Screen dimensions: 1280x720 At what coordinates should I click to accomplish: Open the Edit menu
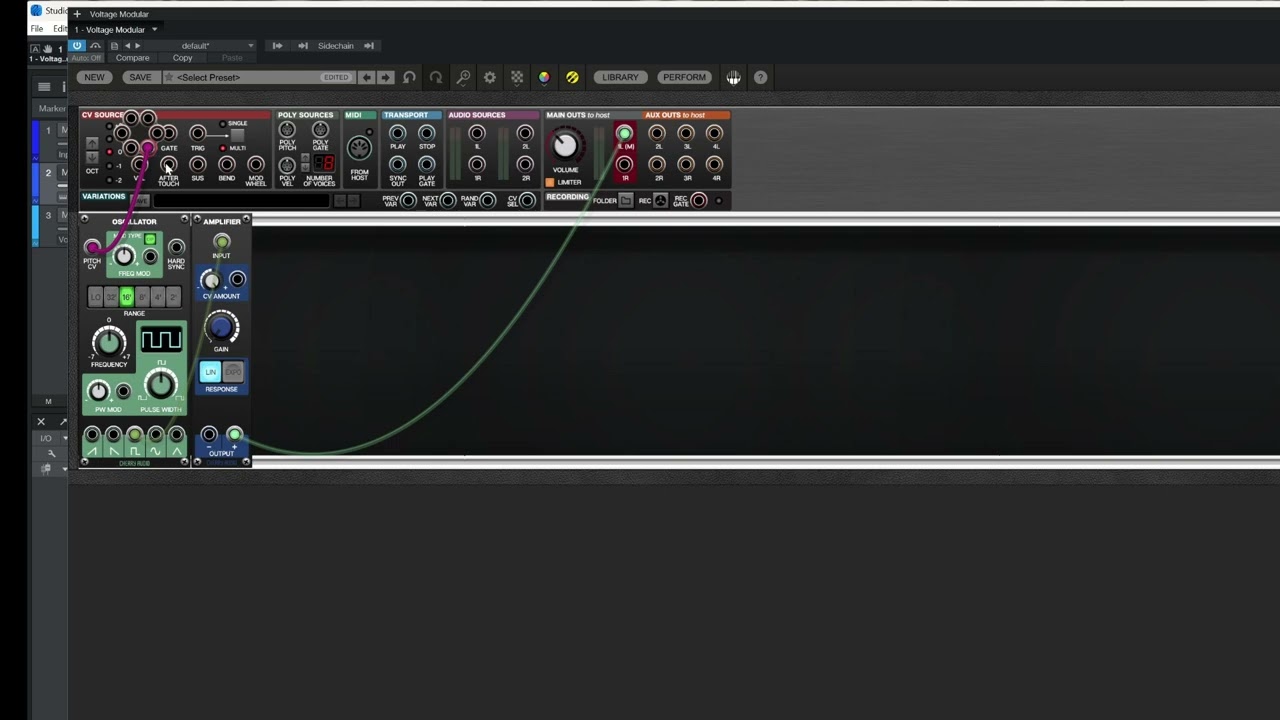click(60, 29)
